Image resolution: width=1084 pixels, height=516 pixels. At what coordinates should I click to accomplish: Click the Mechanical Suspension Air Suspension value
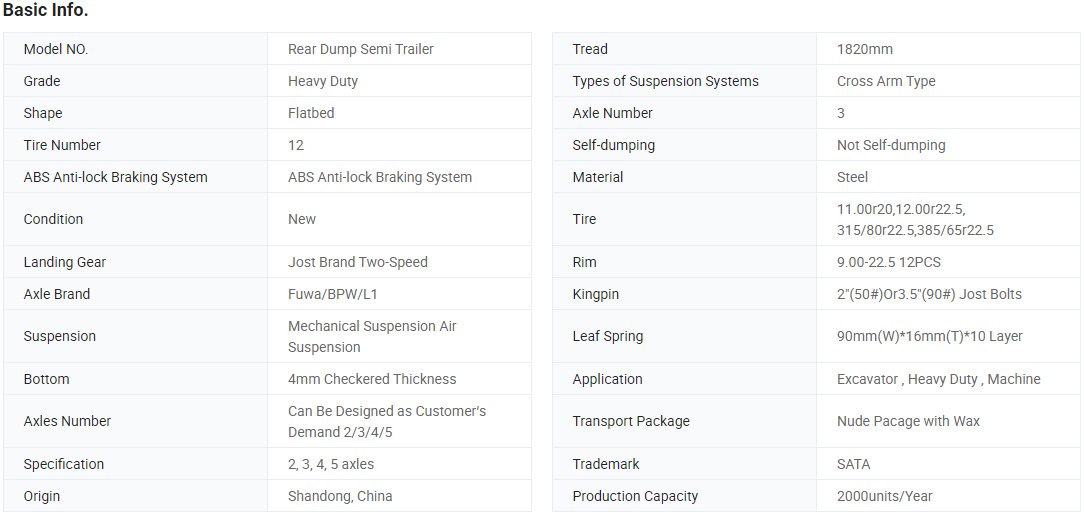[x=372, y=336]
